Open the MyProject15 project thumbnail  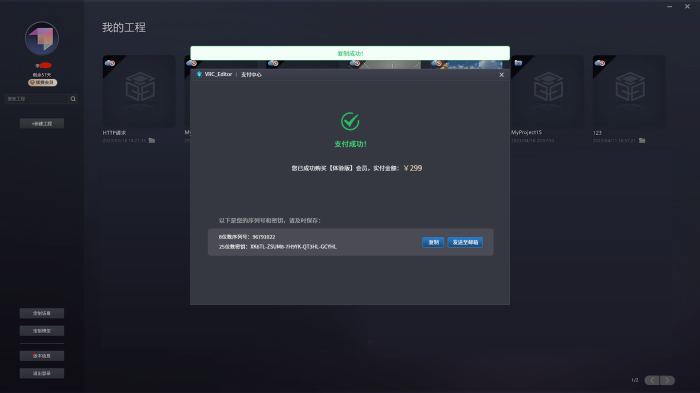tap(547, 91)
